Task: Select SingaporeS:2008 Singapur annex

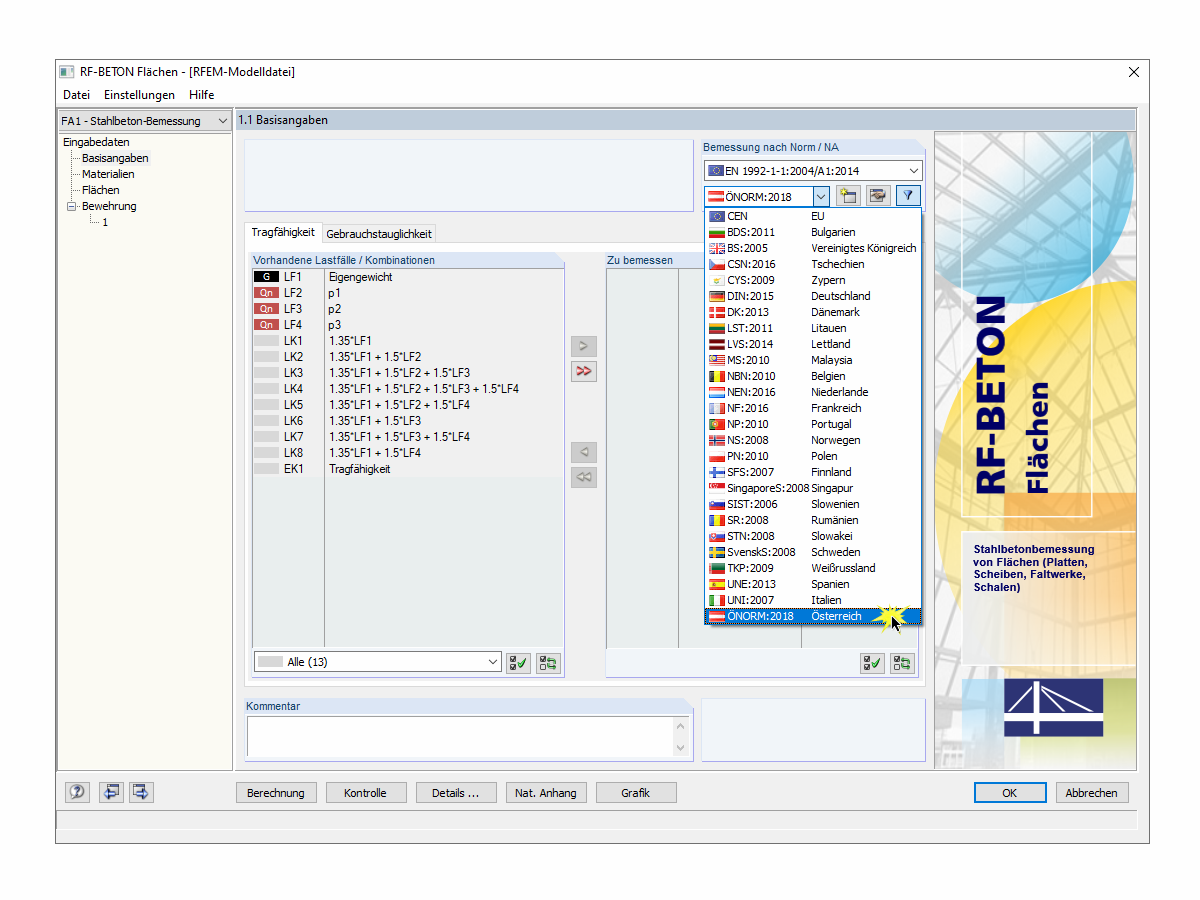Action: click(813, 488)
